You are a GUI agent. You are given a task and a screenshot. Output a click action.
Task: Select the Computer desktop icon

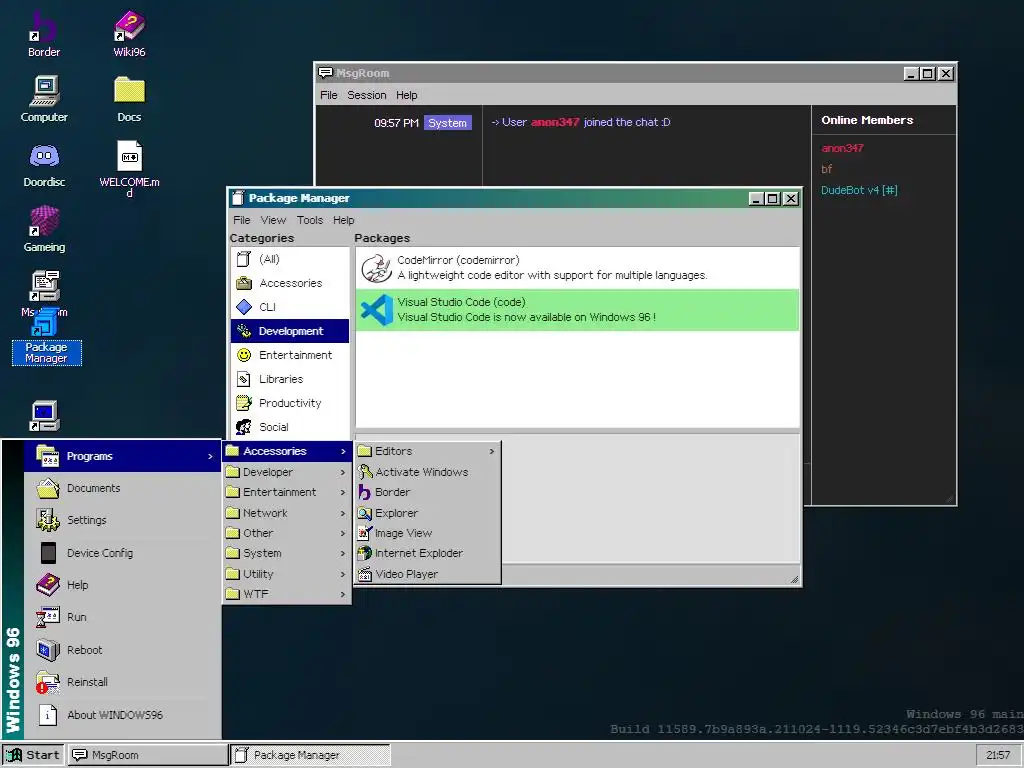(44, 99)
